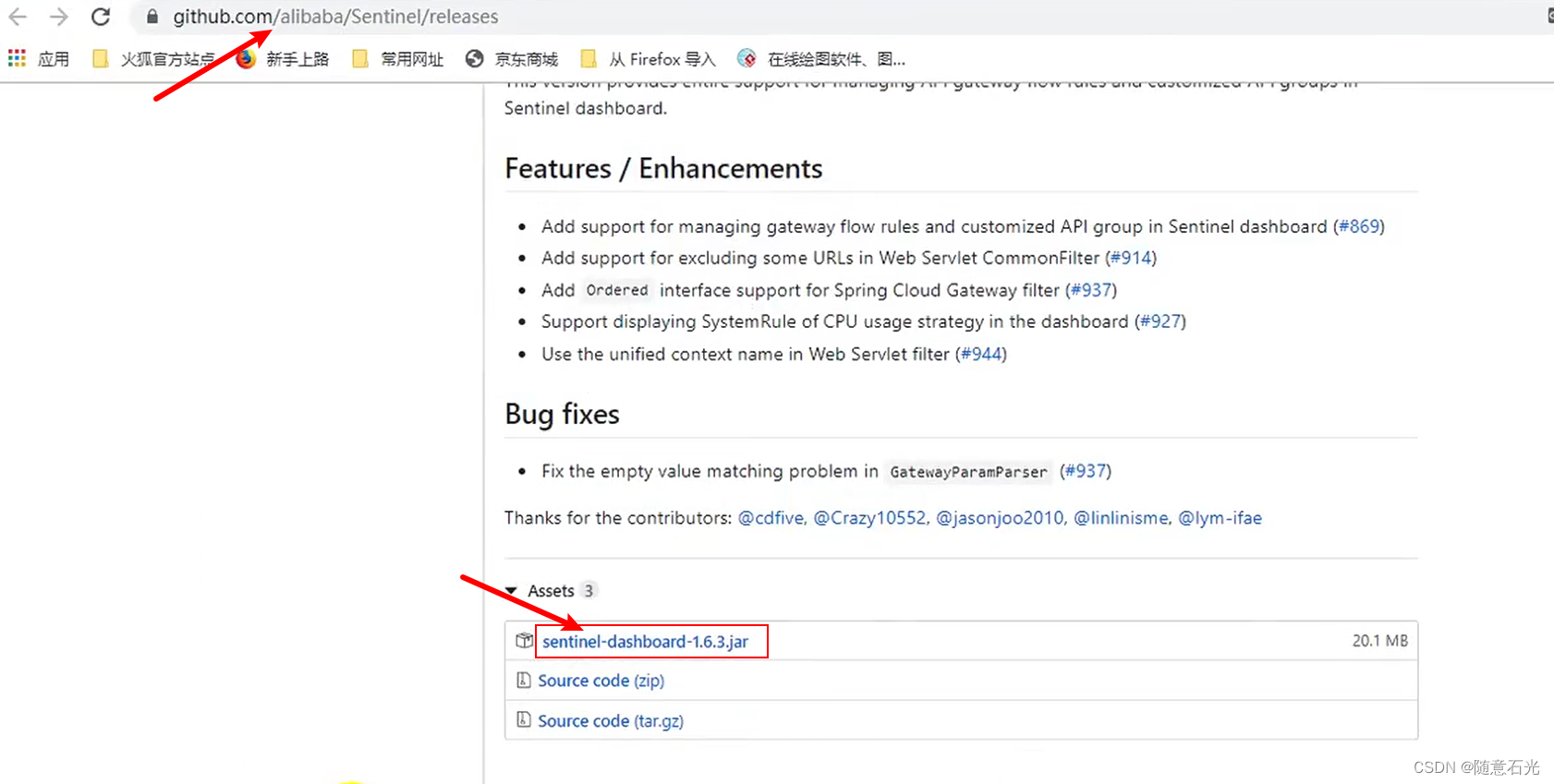The height and width of the screenshot is (784, 1554).
Task: Download Source code (tar.gz)
Action: [x=611, y=721]
